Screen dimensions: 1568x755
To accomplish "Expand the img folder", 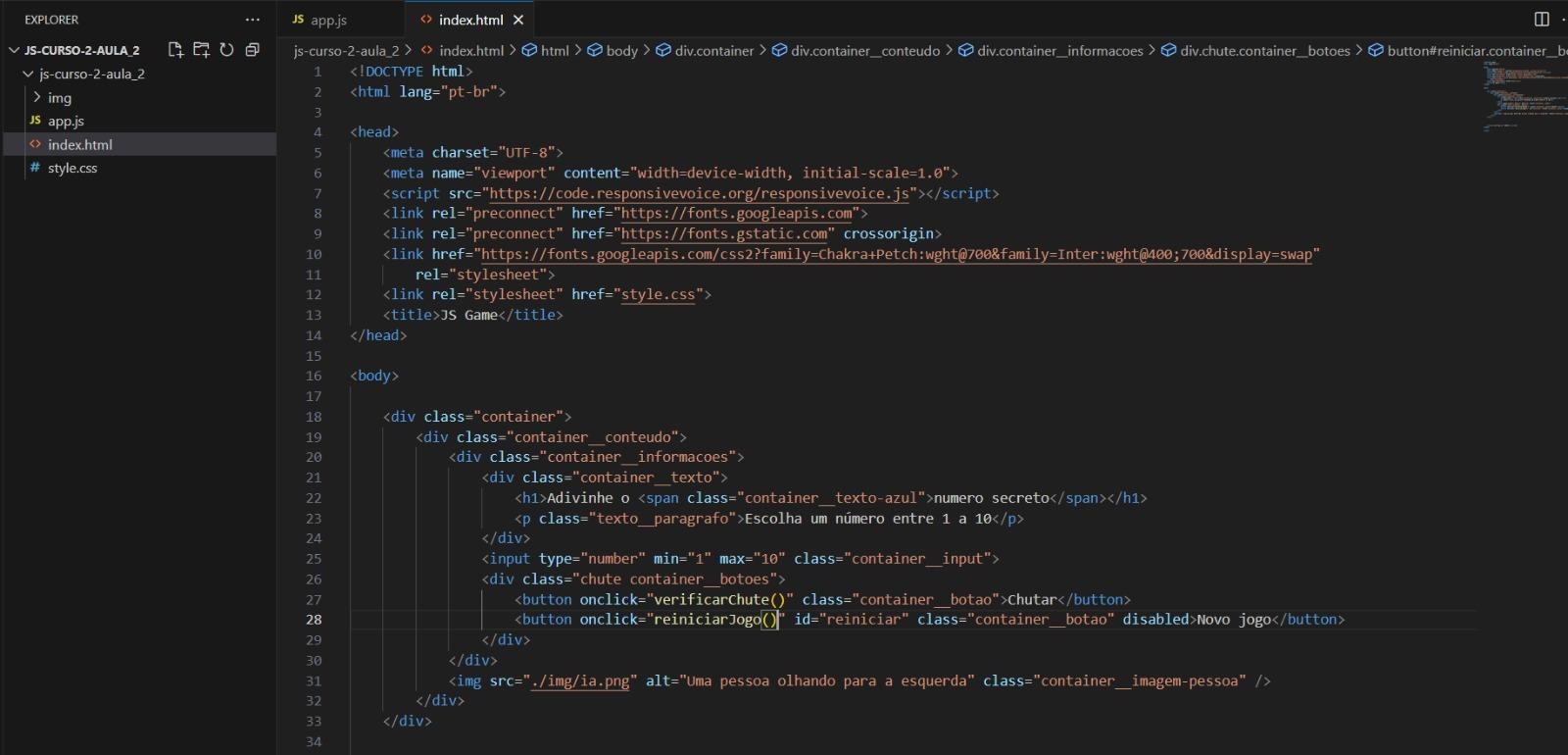I will point(37,97).
